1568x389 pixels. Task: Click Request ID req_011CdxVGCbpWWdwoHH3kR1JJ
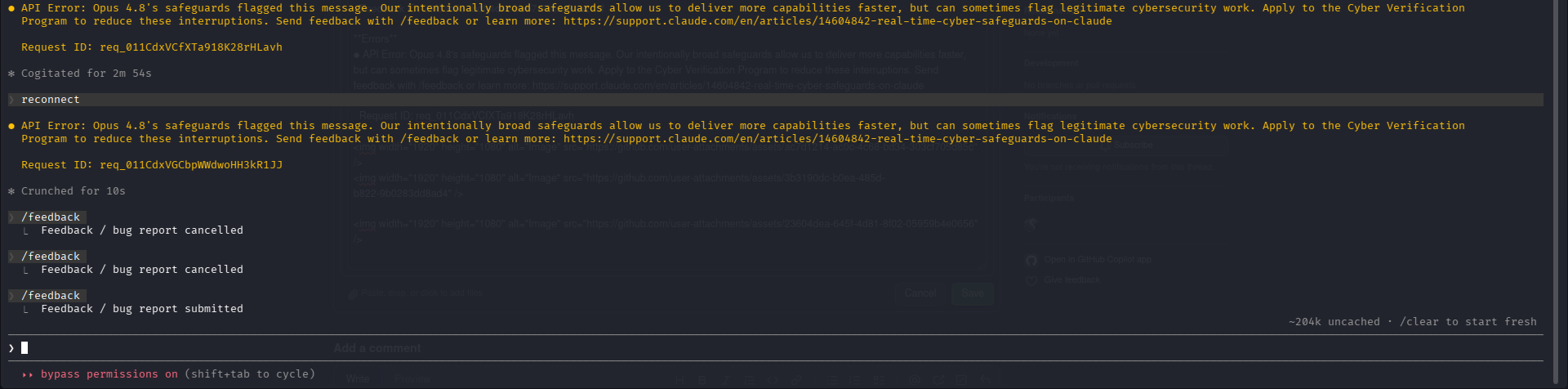tap(152, 165)
